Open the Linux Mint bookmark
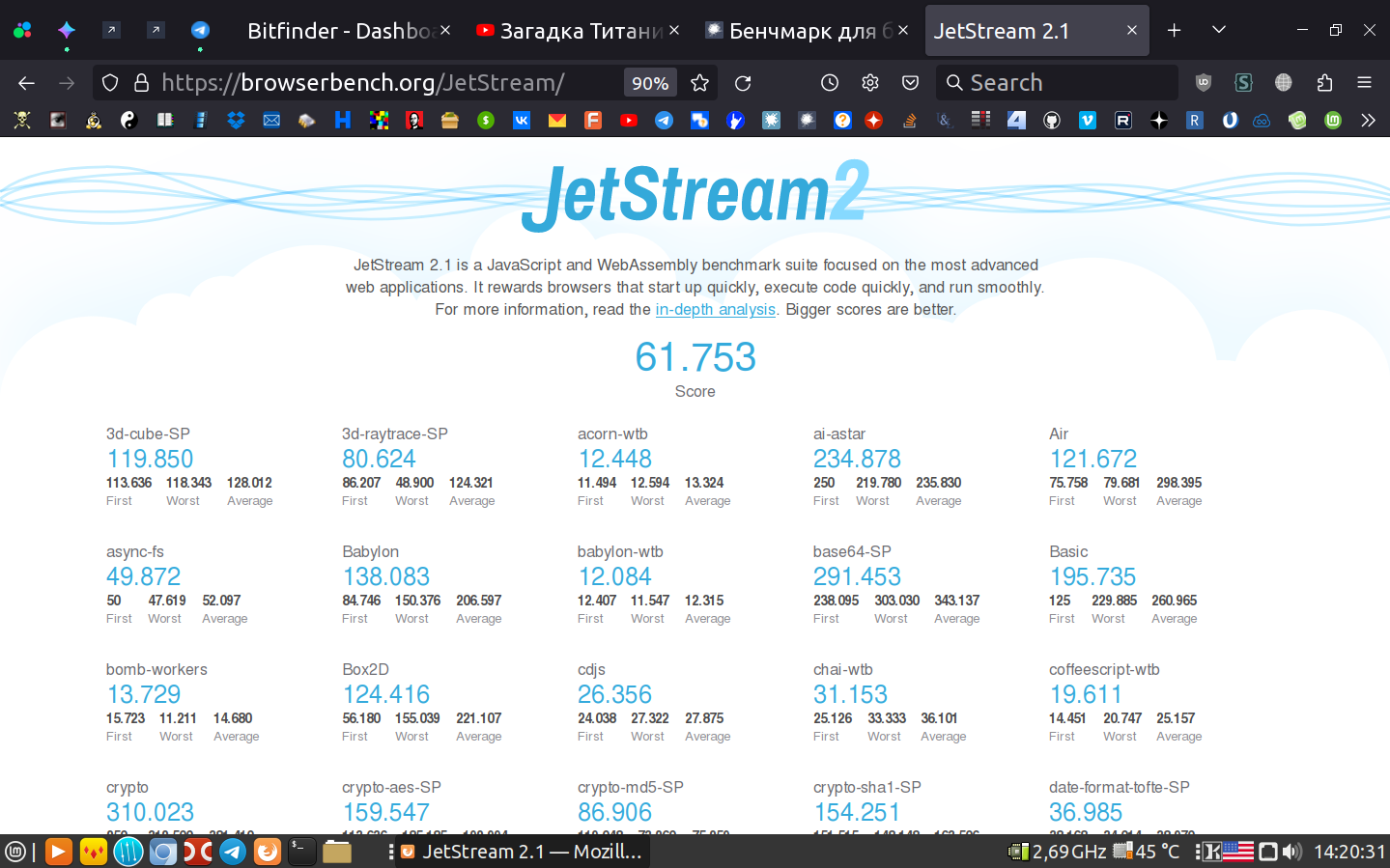This screenshot has width=1390, height=868. [x=1333, y=120]
